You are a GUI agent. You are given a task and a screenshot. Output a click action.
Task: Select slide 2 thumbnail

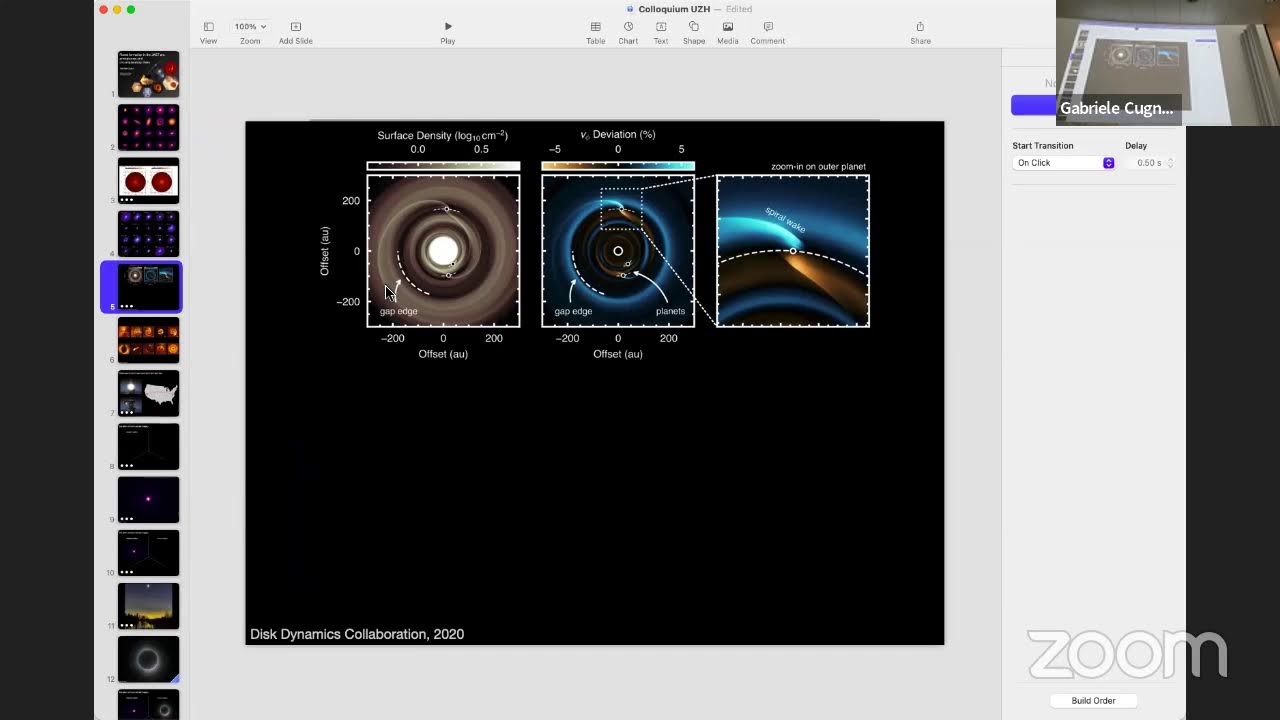click(149, 128)
